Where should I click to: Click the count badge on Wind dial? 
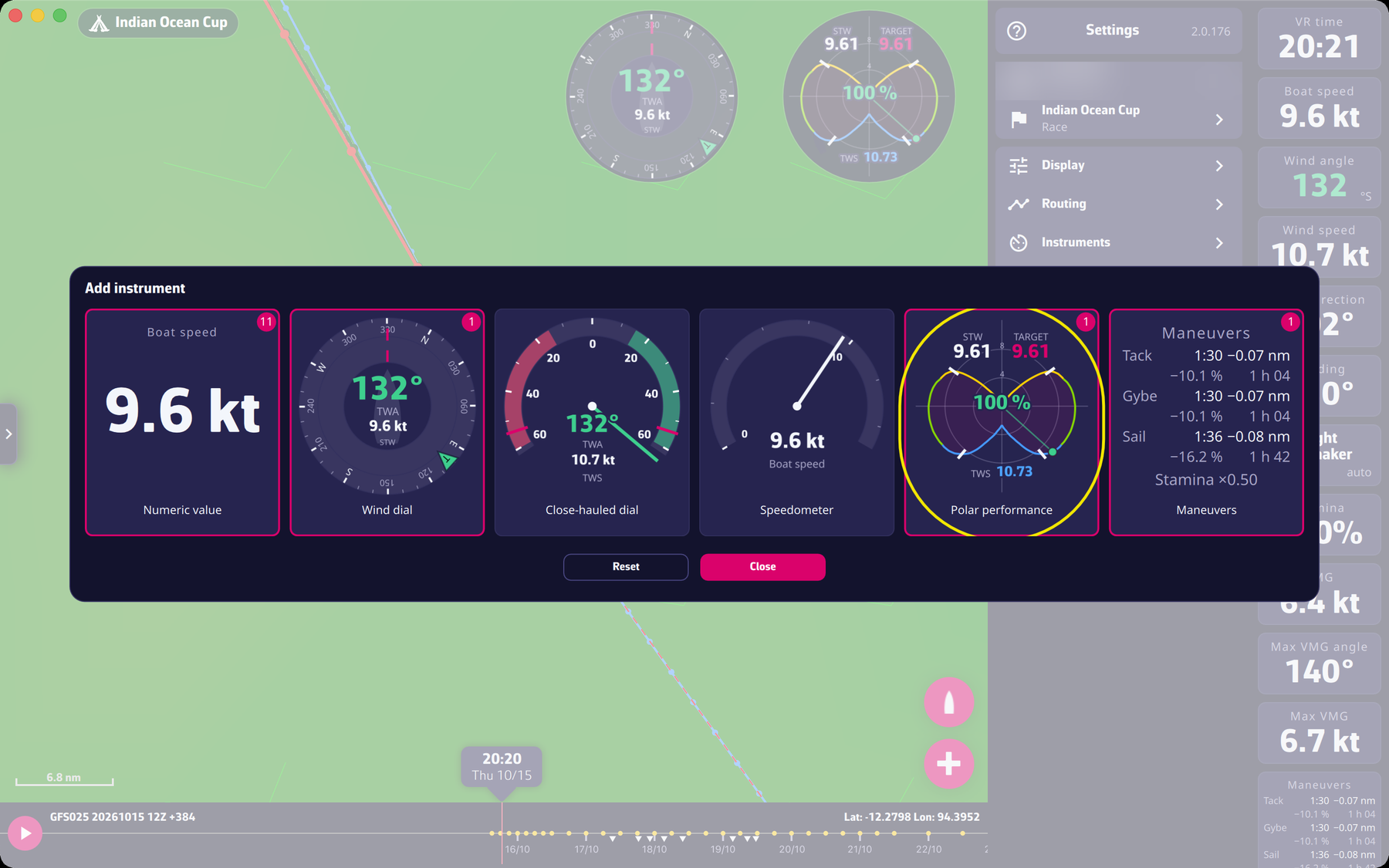471,322
